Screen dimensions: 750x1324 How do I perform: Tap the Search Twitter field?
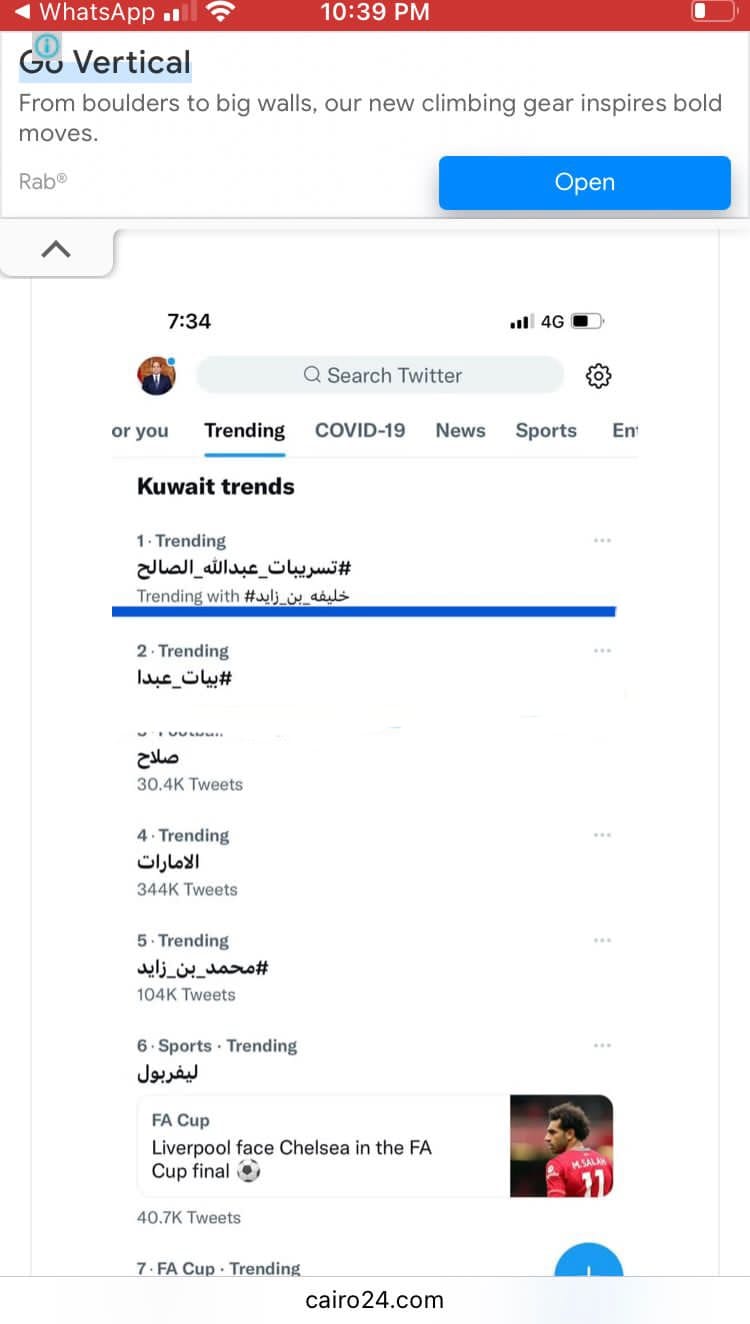coord(381,376)
